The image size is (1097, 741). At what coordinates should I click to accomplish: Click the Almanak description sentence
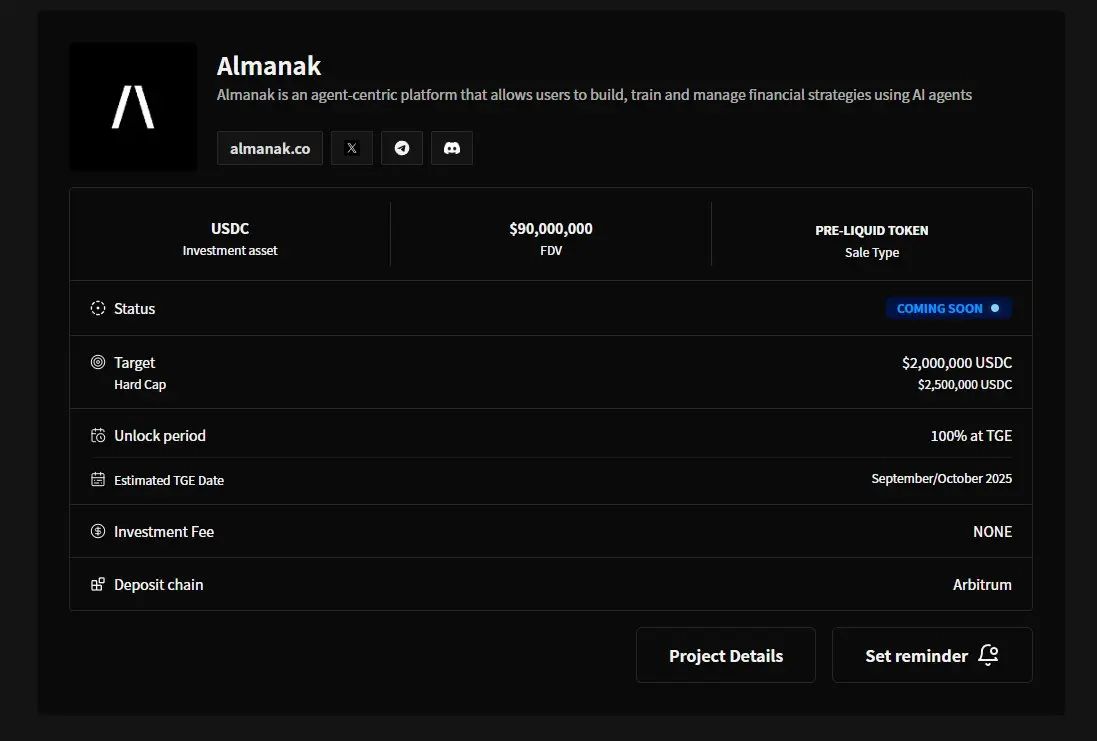[x=594, y=94]
